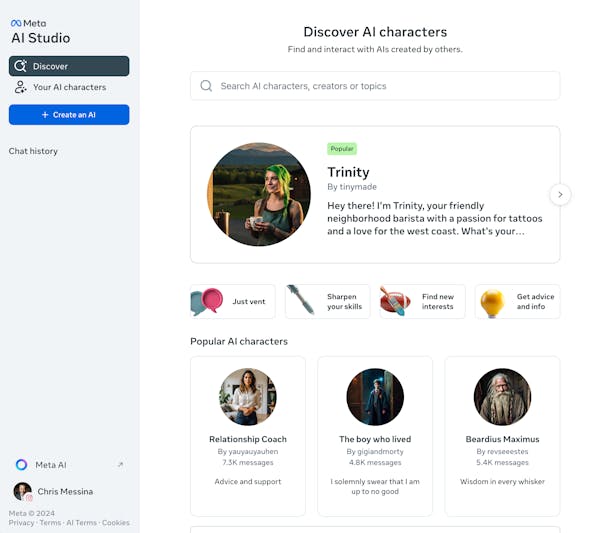The width and height of the screenshot is (600, 533).
Task: Click the Meta AI ring icon
Action: [x=21, y=465]
